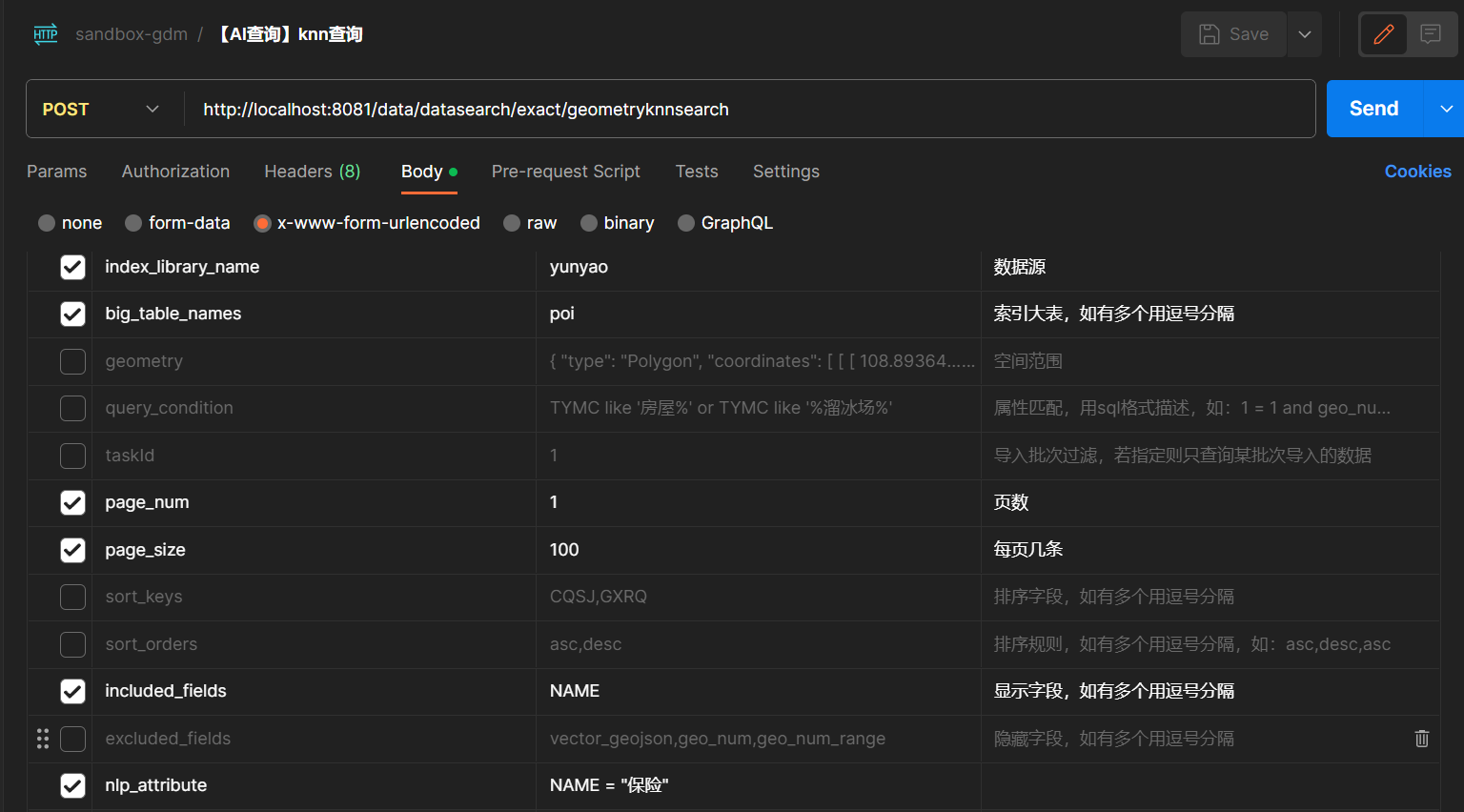The height and width of the screenshot is (812, 1464).
Task: Open the Cookies link
Action: [x=1417, y=172]
